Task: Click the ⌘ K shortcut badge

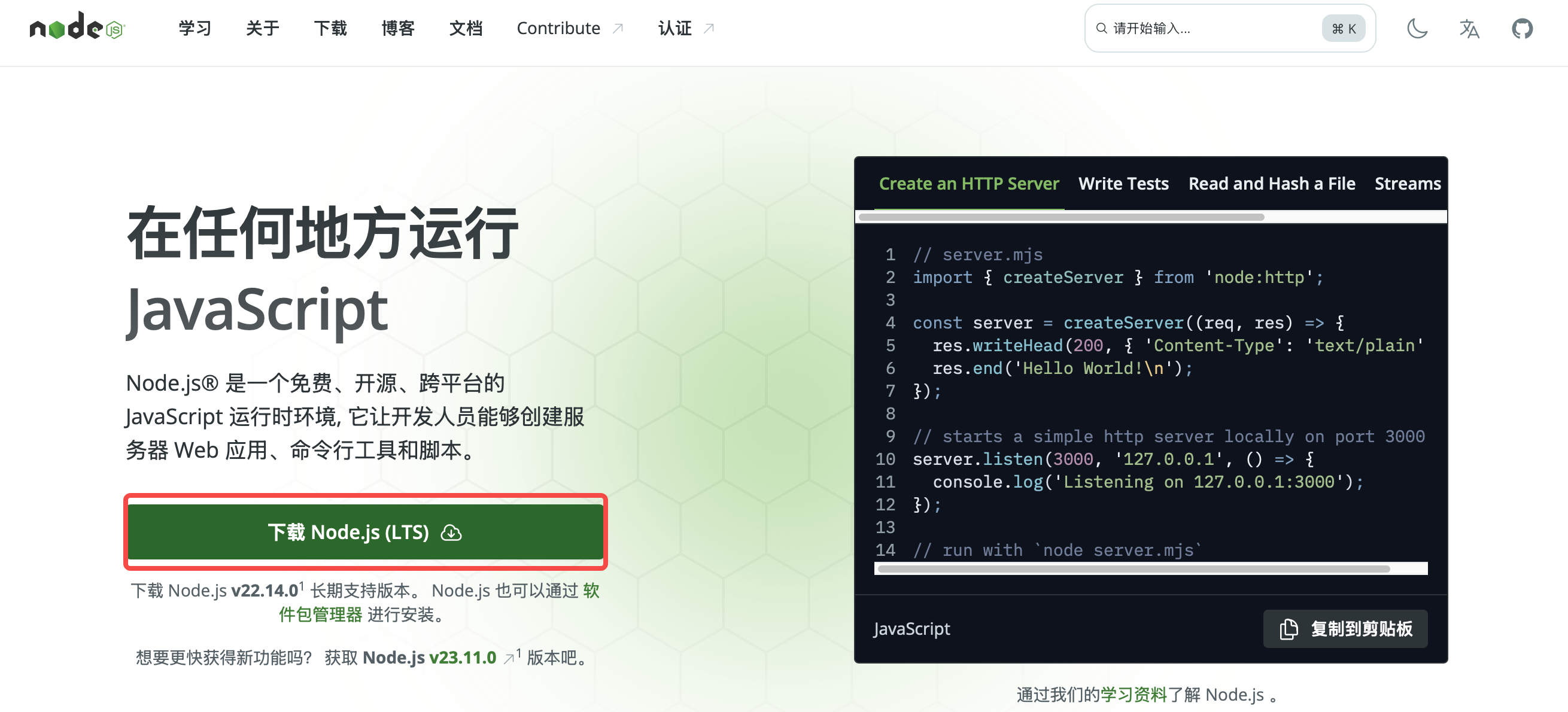Action: pyautogui.click(x=1344, y=28)
